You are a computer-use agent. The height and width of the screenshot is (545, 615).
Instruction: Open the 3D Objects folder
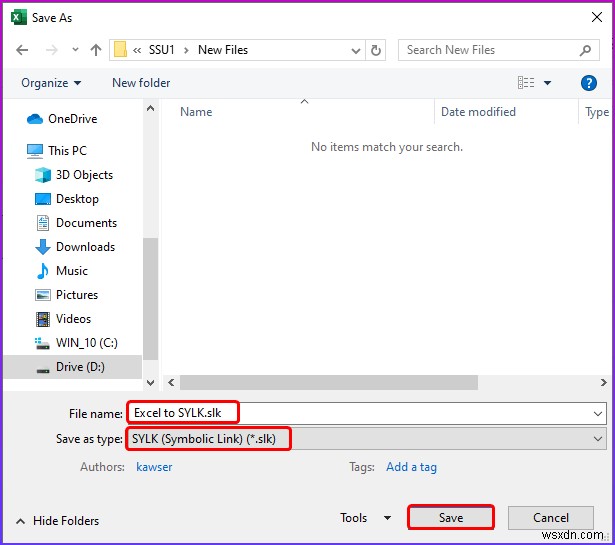click(84, 175)
